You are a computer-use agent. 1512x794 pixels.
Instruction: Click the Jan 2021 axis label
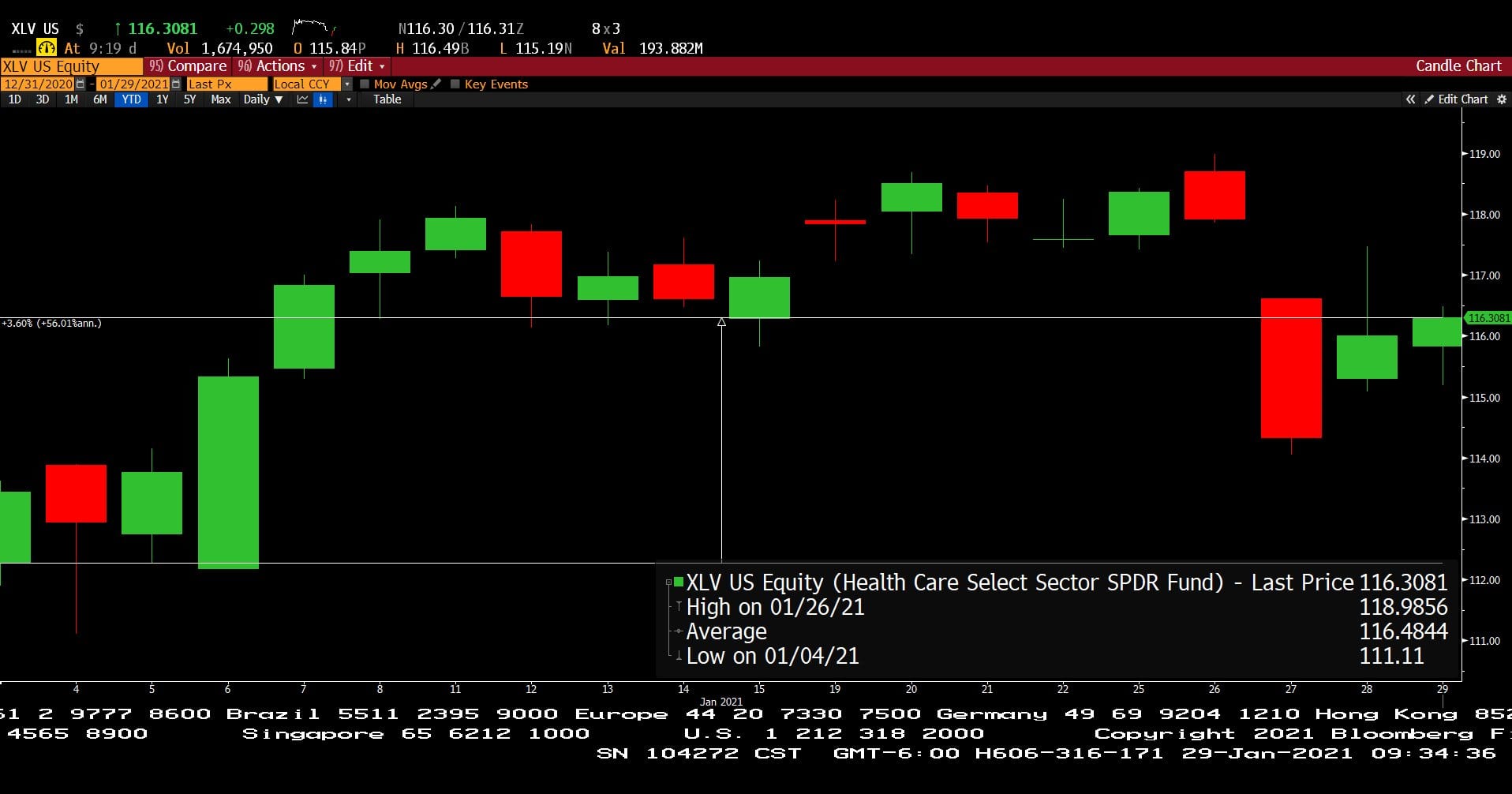721,702
